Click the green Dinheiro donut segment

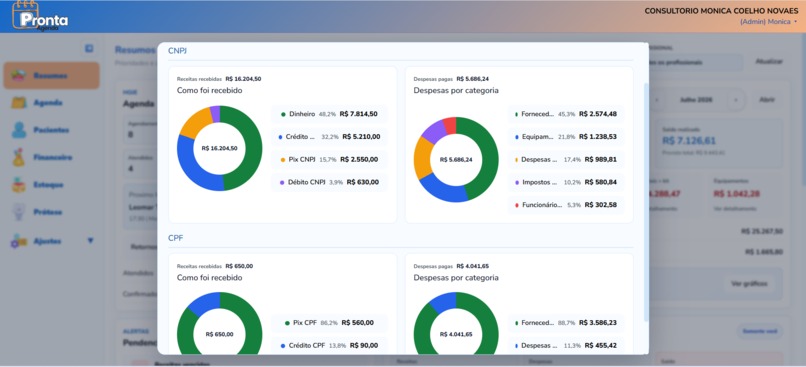tap(254, 148)
